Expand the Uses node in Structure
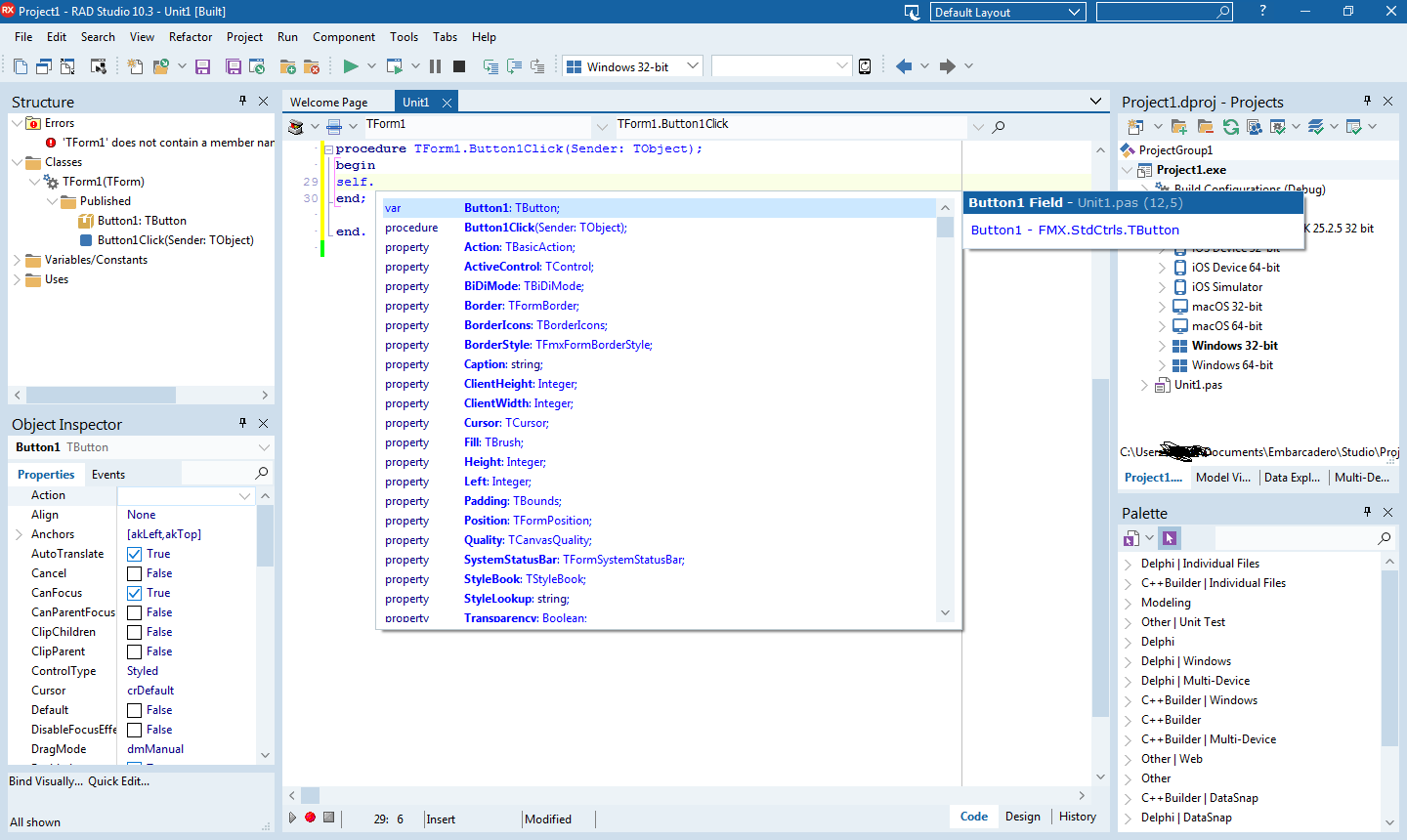This screenshot has width=1407, height=840. pyautogui.click(x=17, y=279)
